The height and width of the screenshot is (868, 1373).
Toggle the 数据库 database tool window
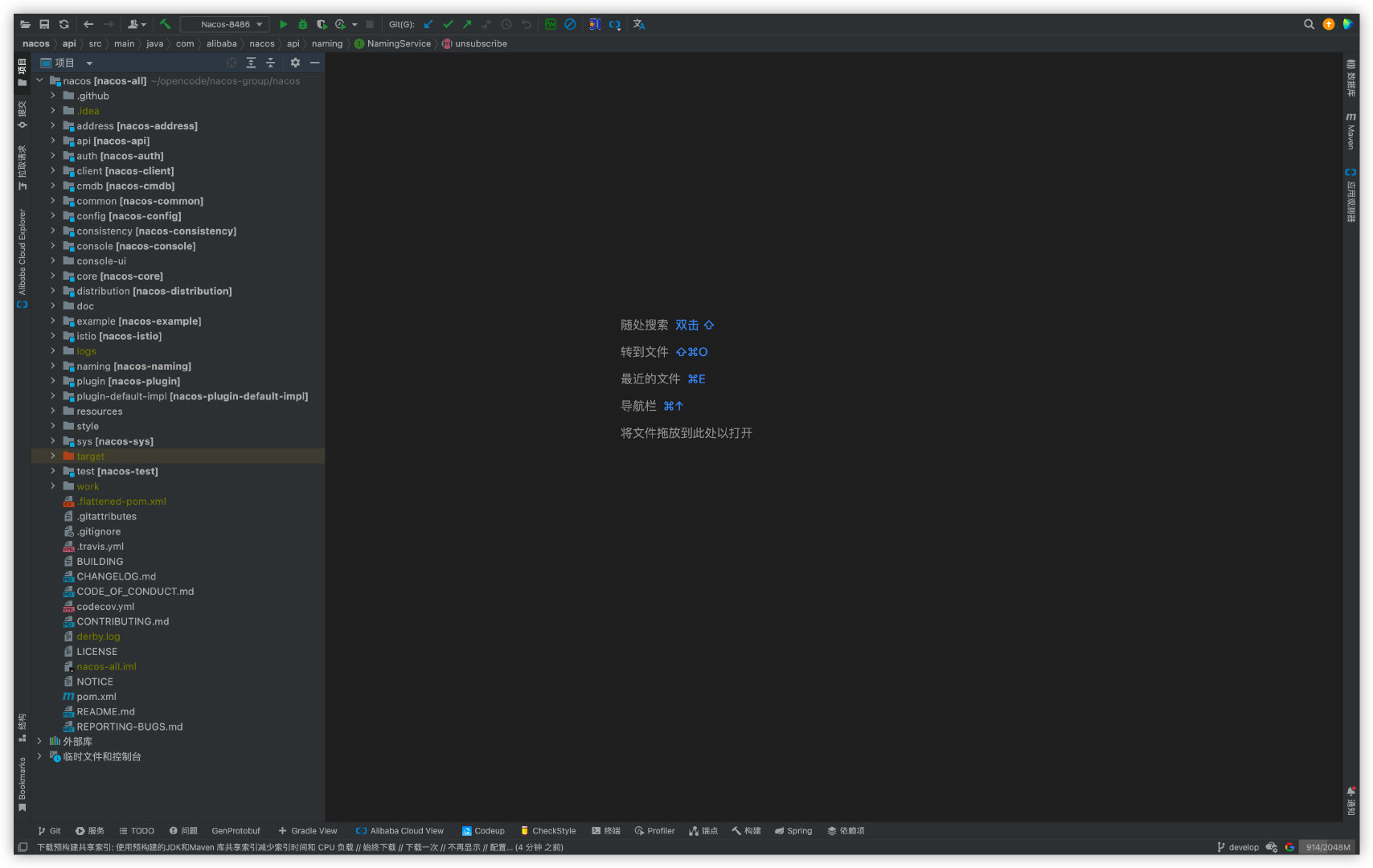1350,78
